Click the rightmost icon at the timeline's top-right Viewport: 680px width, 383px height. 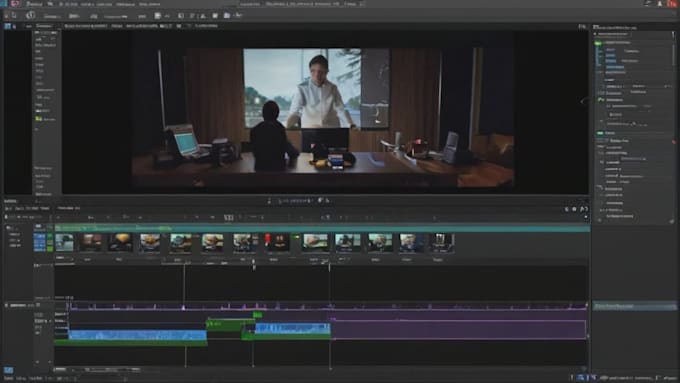point(584,209)
